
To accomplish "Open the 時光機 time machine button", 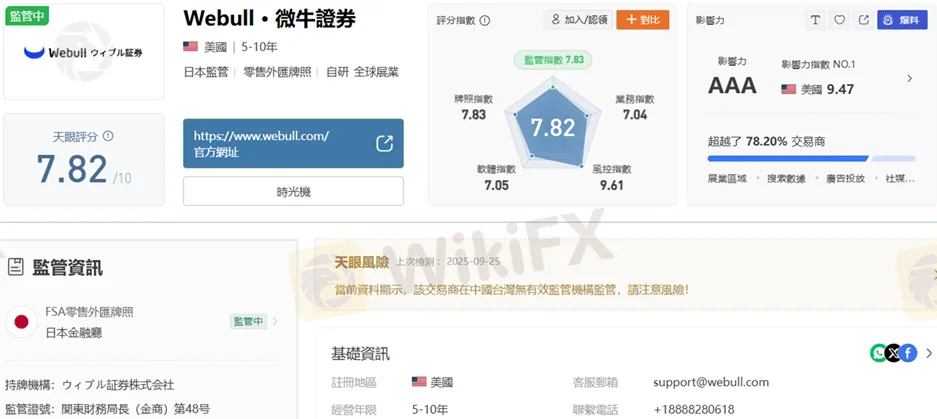I will 293,191.
